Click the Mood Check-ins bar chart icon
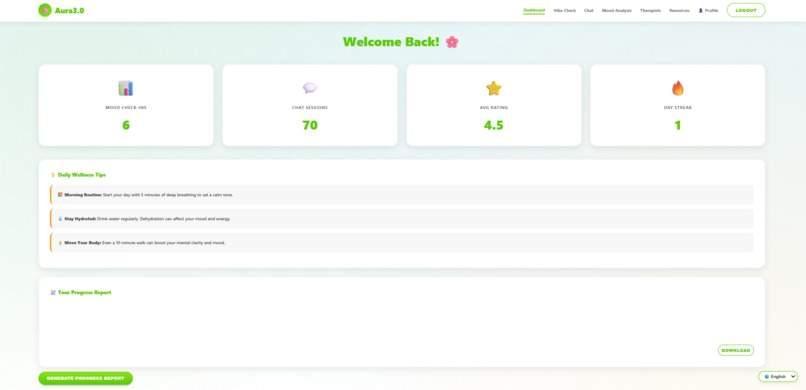Image resolution: width=806 pixels, height=390 pixels. pyautogui.click(x=125, y=88)
